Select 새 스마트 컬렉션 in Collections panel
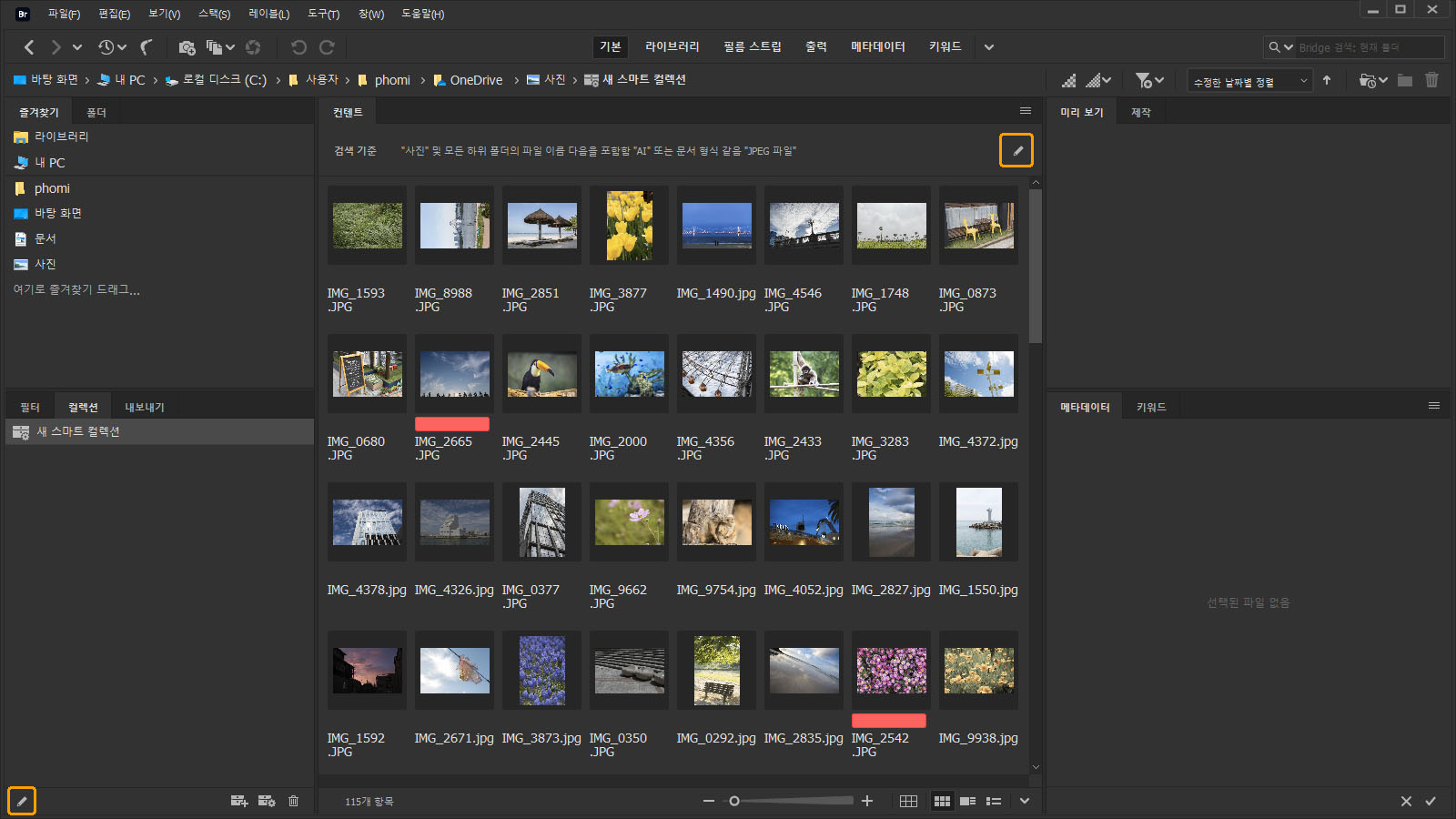 (x=159, y=431)
